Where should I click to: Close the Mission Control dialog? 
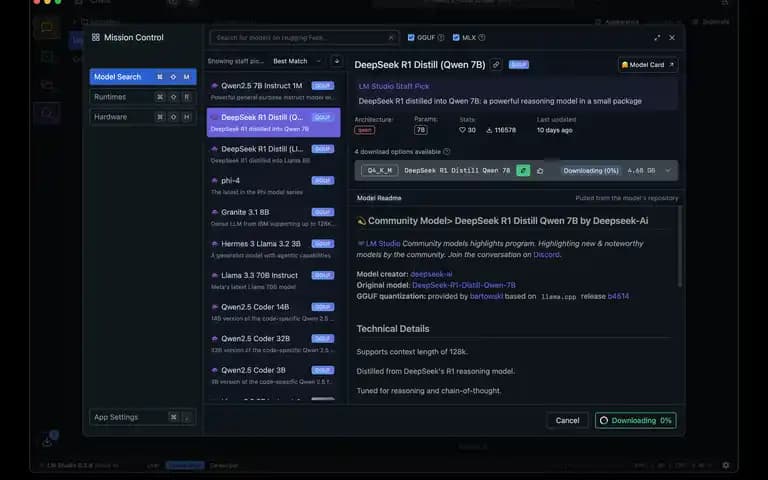(672, 38)
